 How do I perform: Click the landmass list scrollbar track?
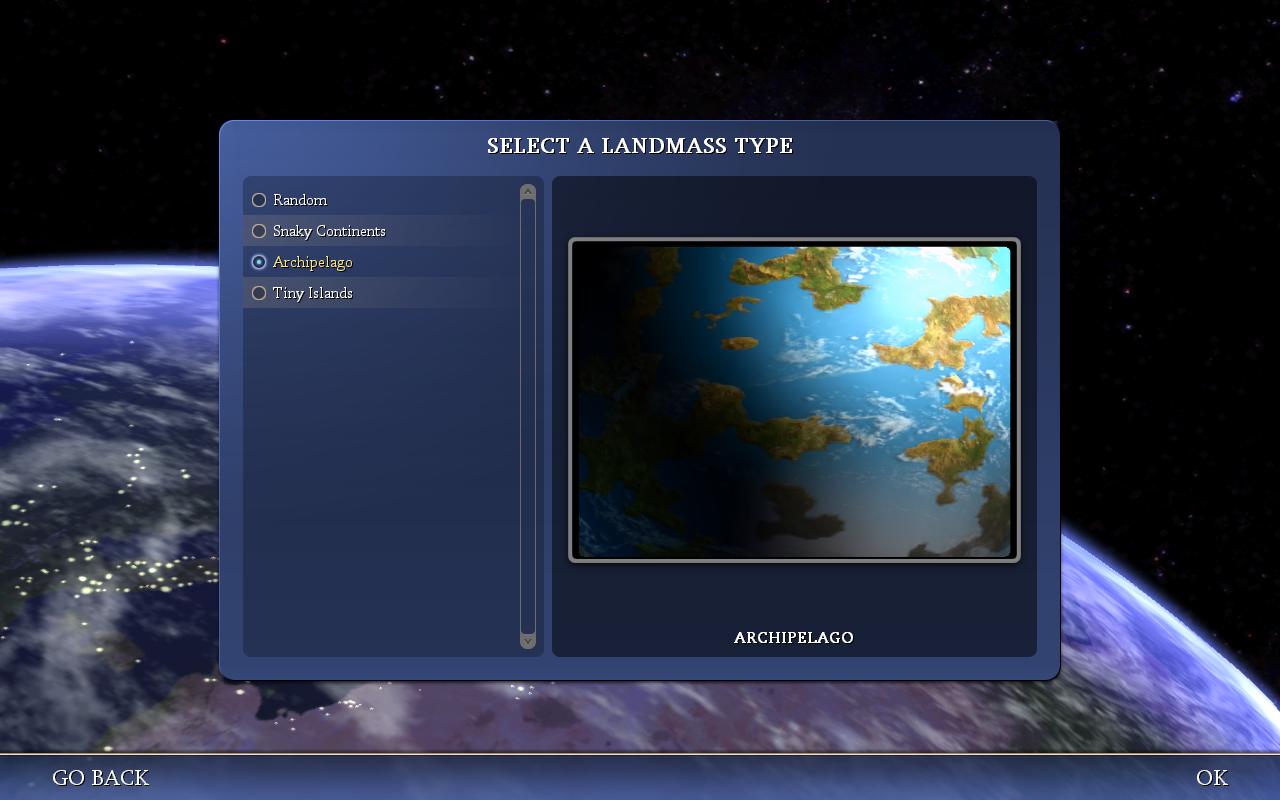528,416
